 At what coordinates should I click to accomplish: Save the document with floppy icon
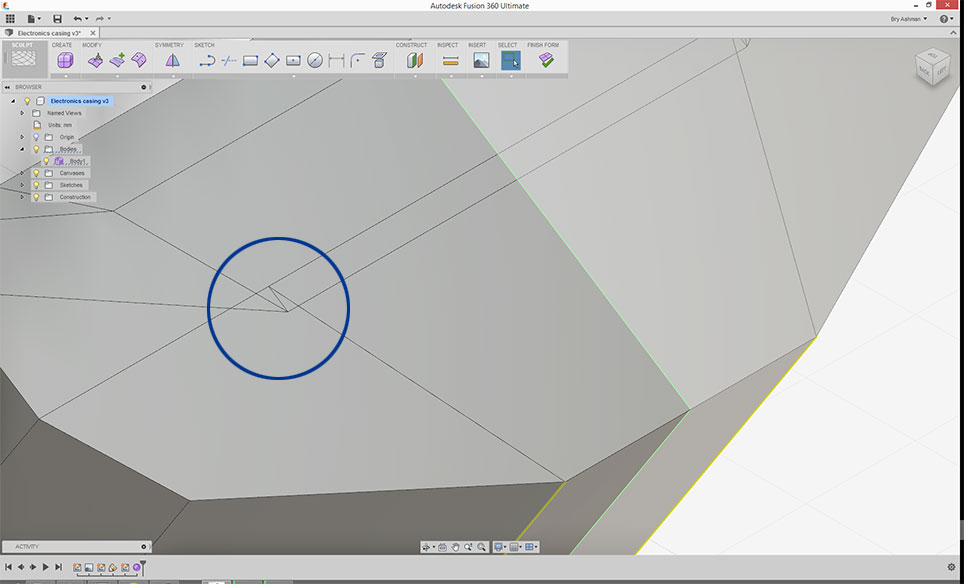pos(57,19)
